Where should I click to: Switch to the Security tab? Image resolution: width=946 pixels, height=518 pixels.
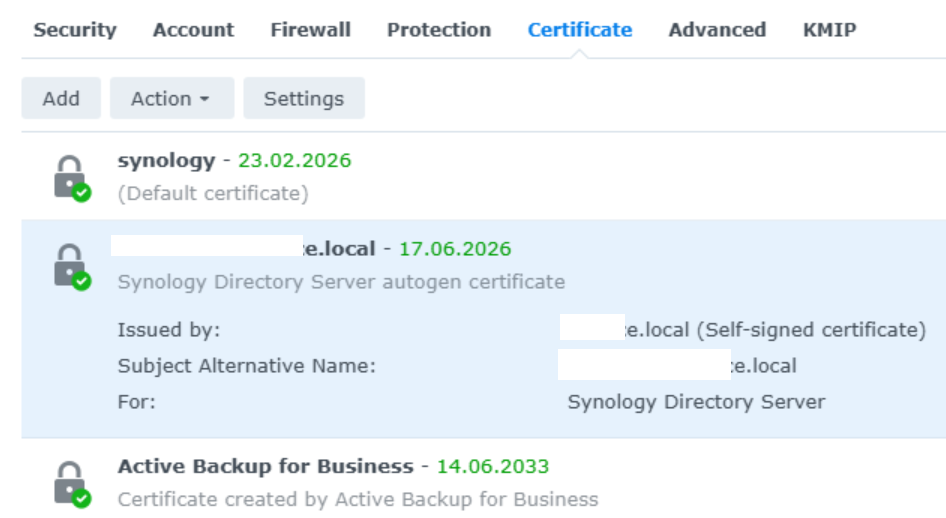[x=75, y=30]
